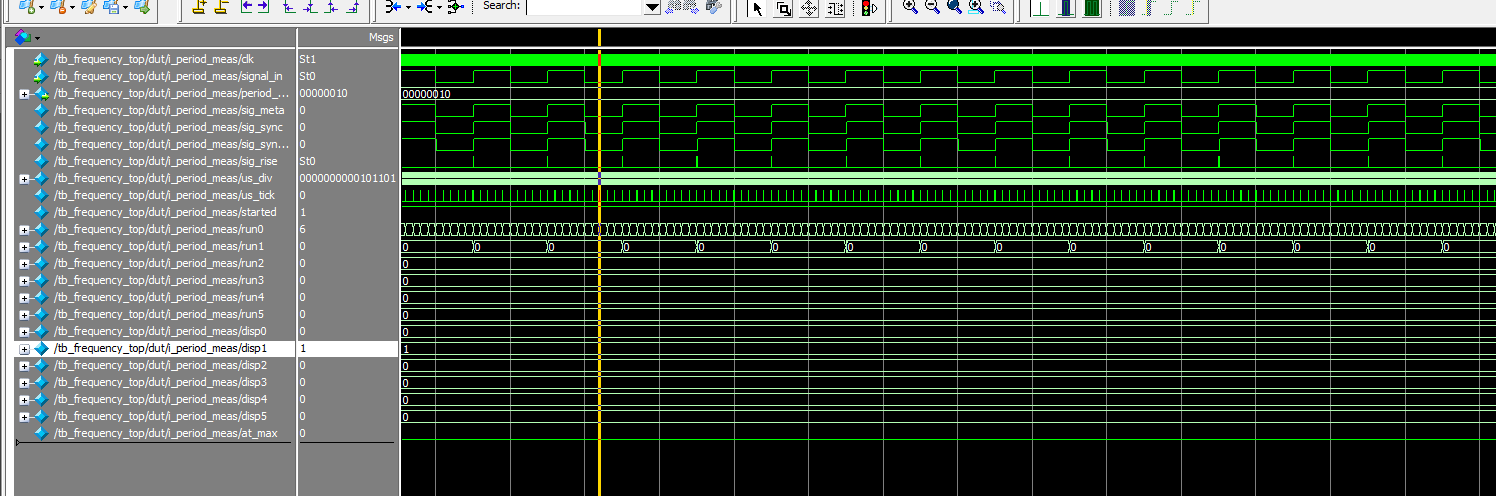Select the i_period_meas/sig_meta signal
This screenshot has width=1496, height=496.
pos(169,110)
